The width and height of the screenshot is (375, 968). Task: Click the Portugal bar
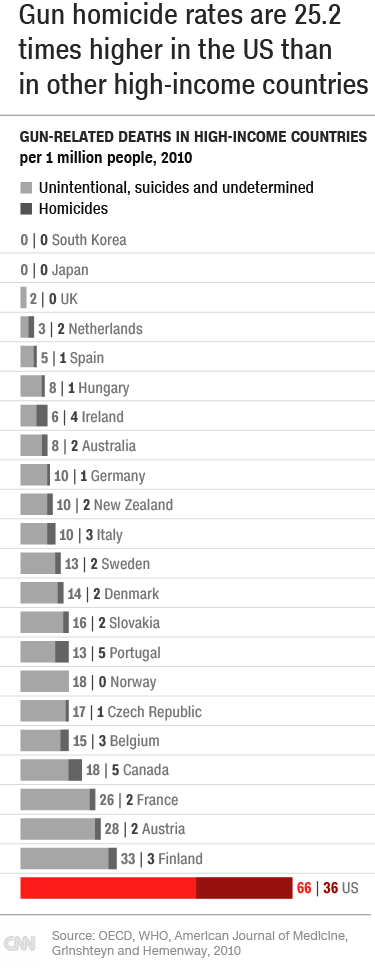[x=44, y=653]
